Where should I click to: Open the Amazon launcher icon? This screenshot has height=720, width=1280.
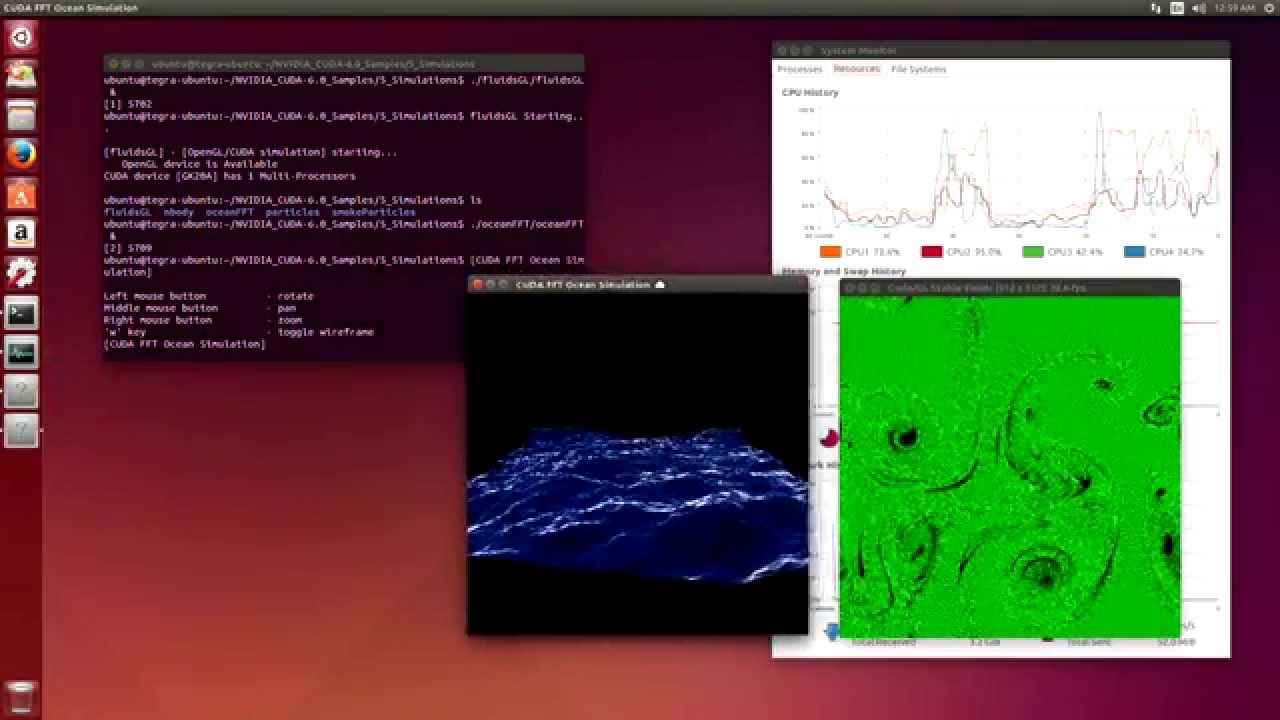tap(21, 234)
